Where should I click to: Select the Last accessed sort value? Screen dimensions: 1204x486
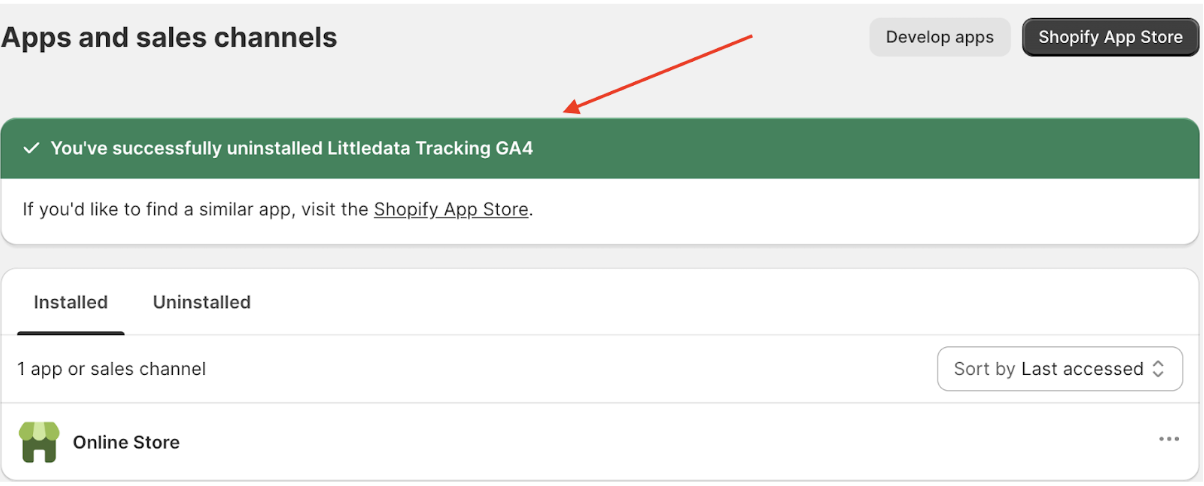click(1082, 369)
